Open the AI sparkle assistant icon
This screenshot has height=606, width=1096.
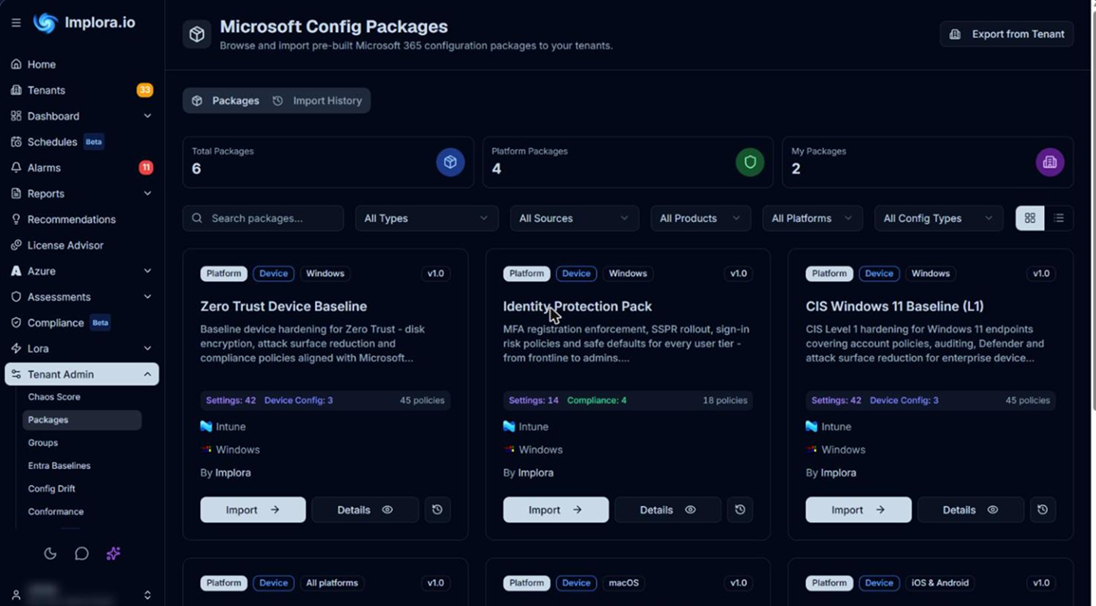pyautogui.click(x=113, y=554)
